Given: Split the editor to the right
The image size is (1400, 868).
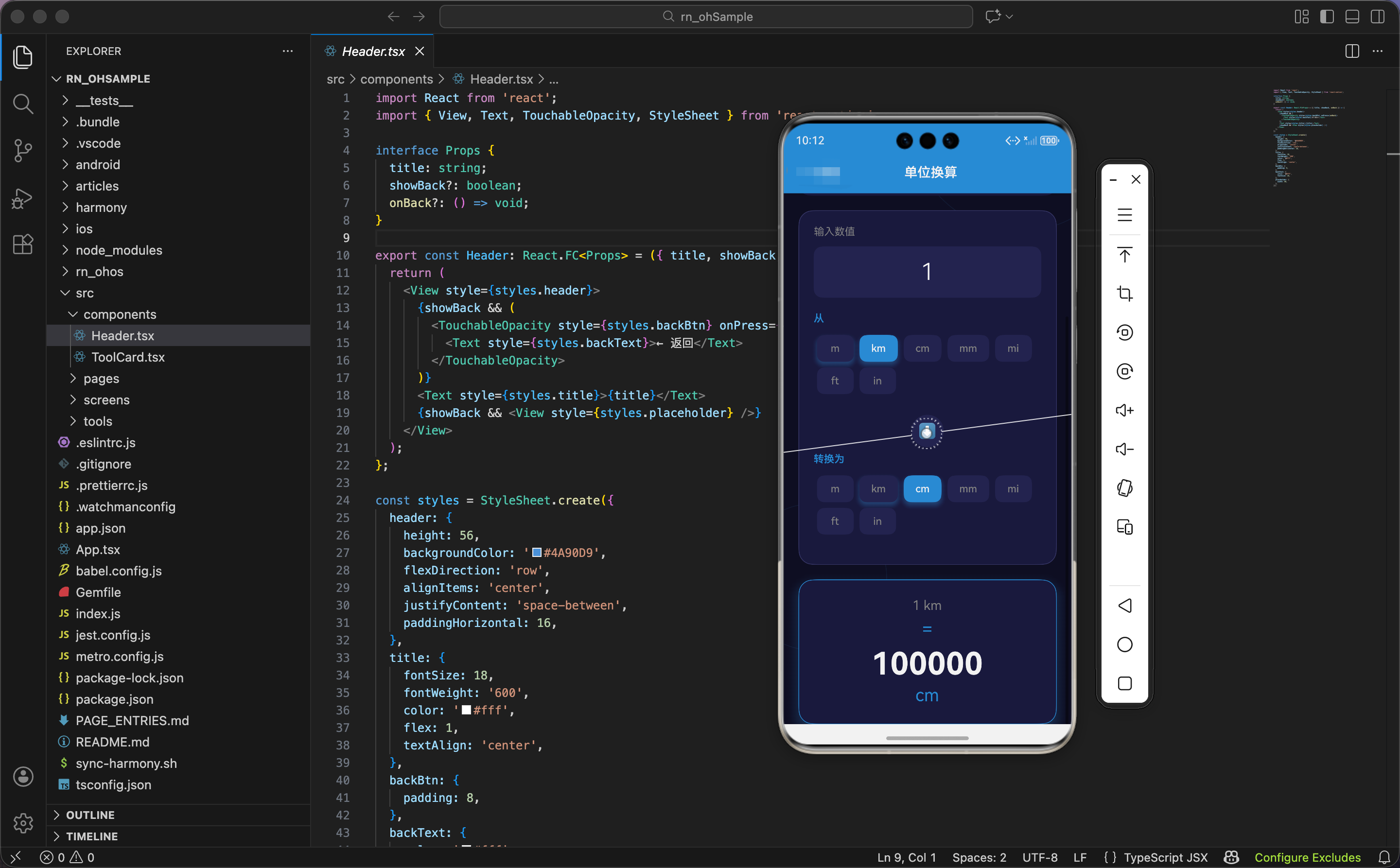Looking at the screenshot, I should pos(1352,51).
